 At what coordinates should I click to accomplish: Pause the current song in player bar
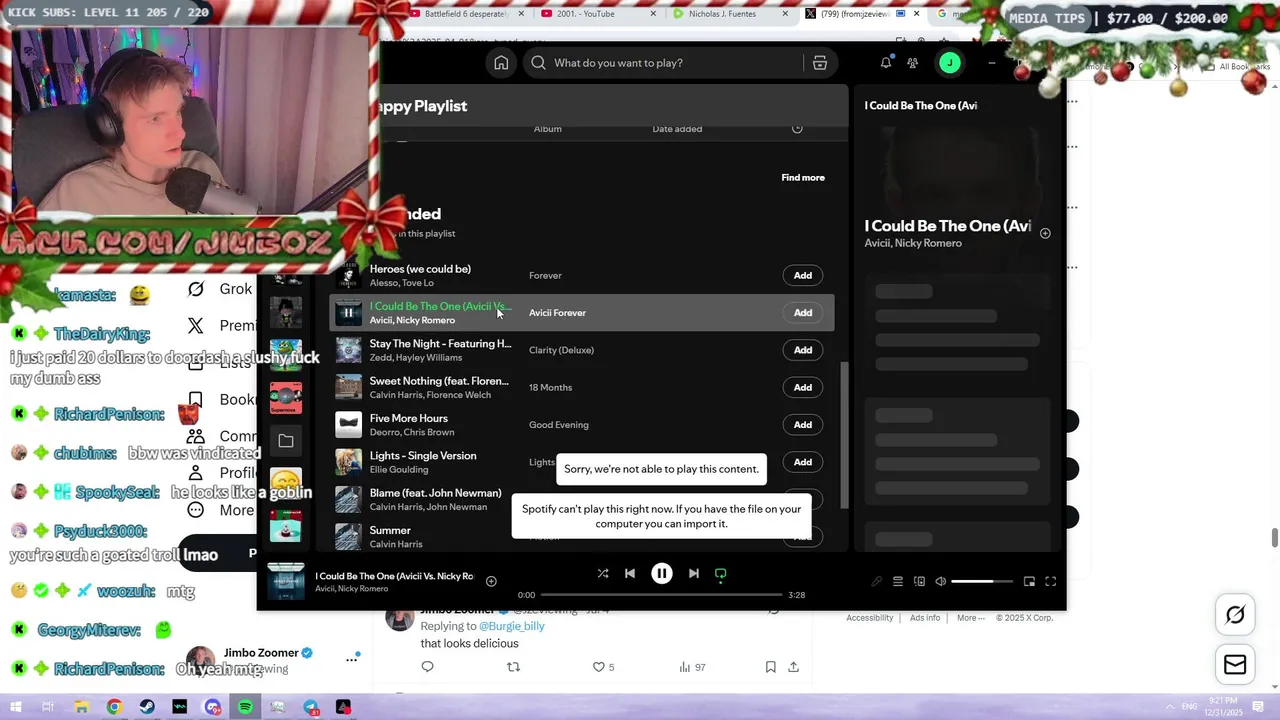[x=662, y=573]
